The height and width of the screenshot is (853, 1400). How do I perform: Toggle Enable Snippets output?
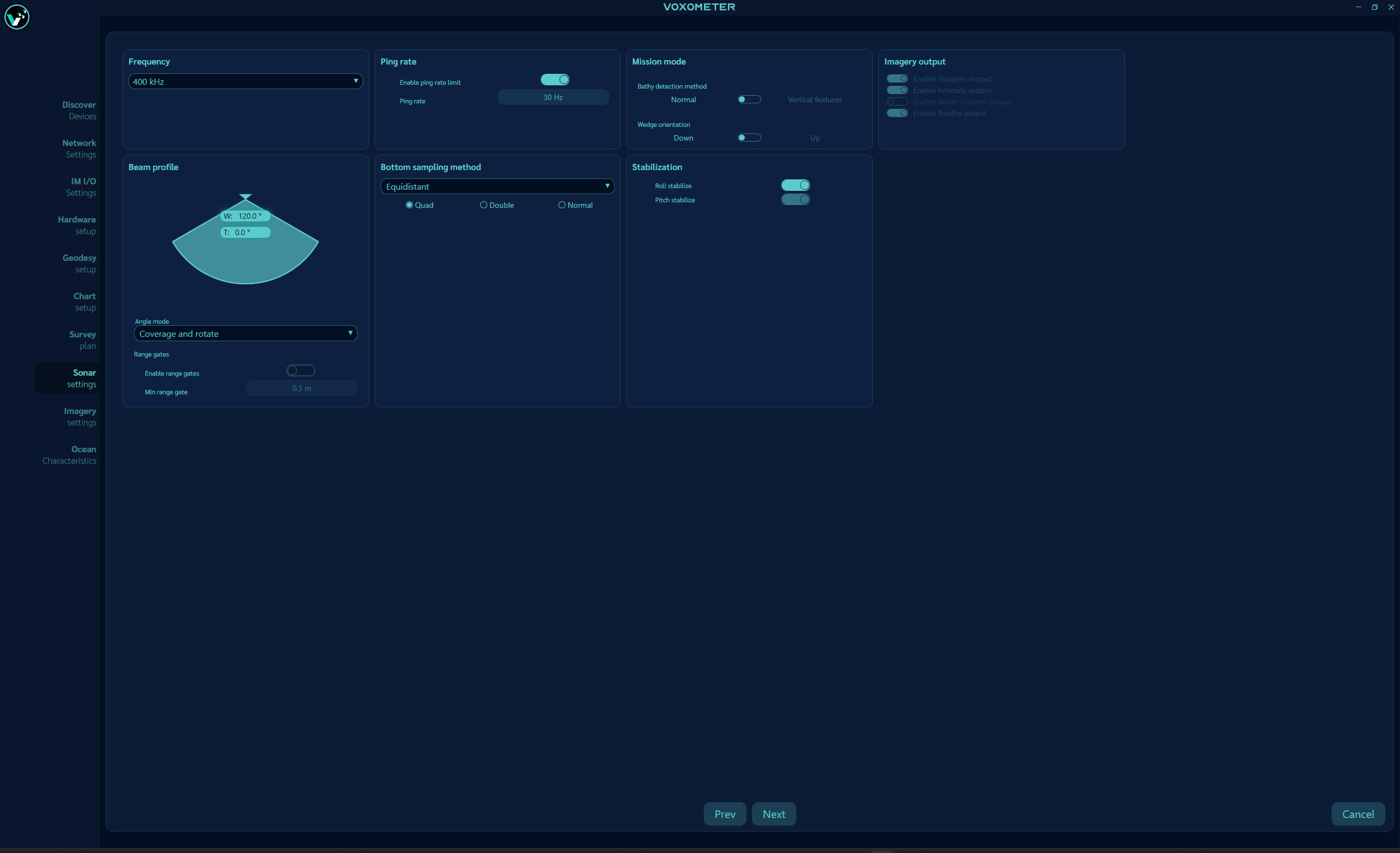[897, 79]
